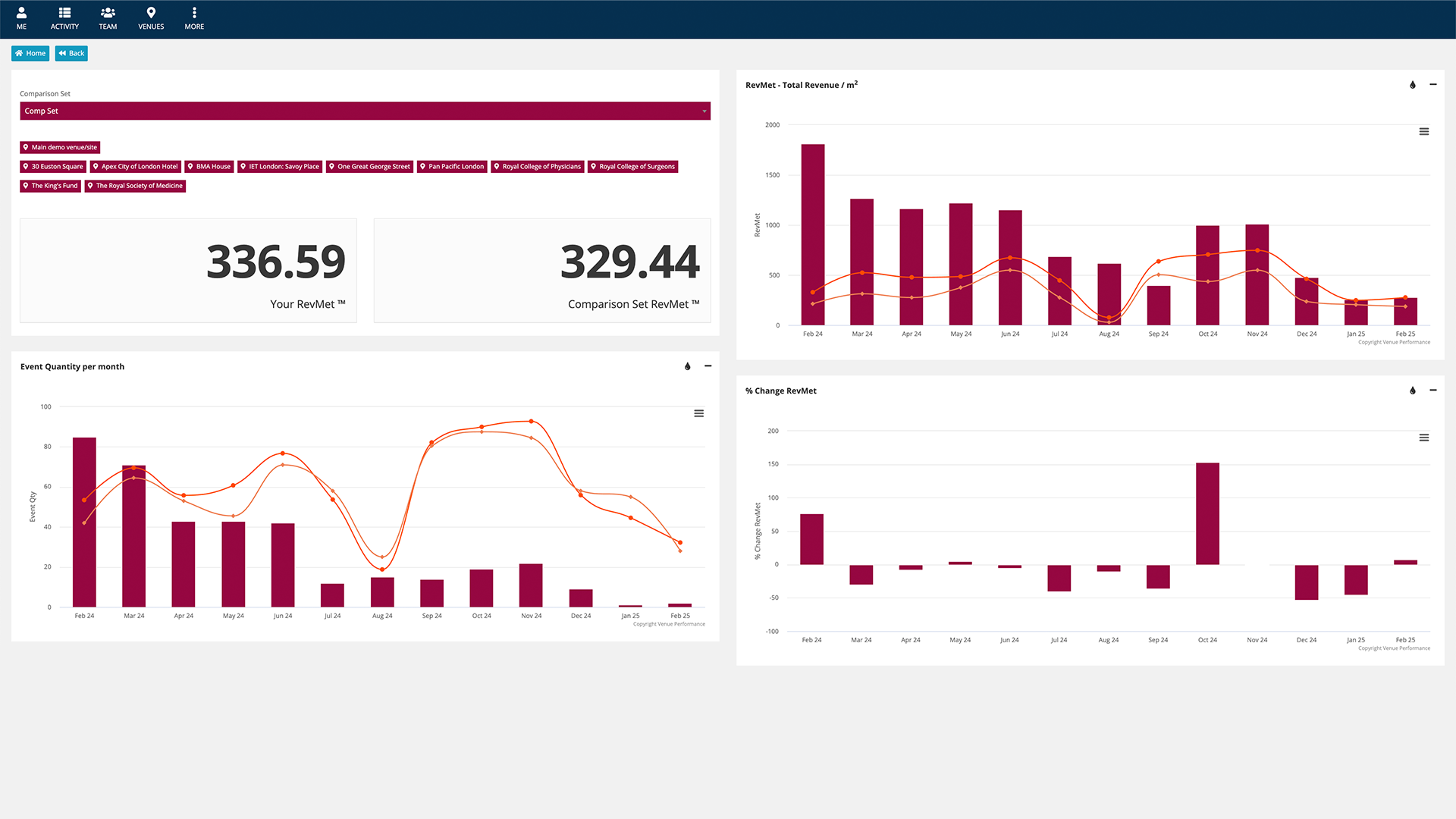Toggle the Pan Pacific London venue tag
1456x819 pixels.
click(x=452, y=167)
